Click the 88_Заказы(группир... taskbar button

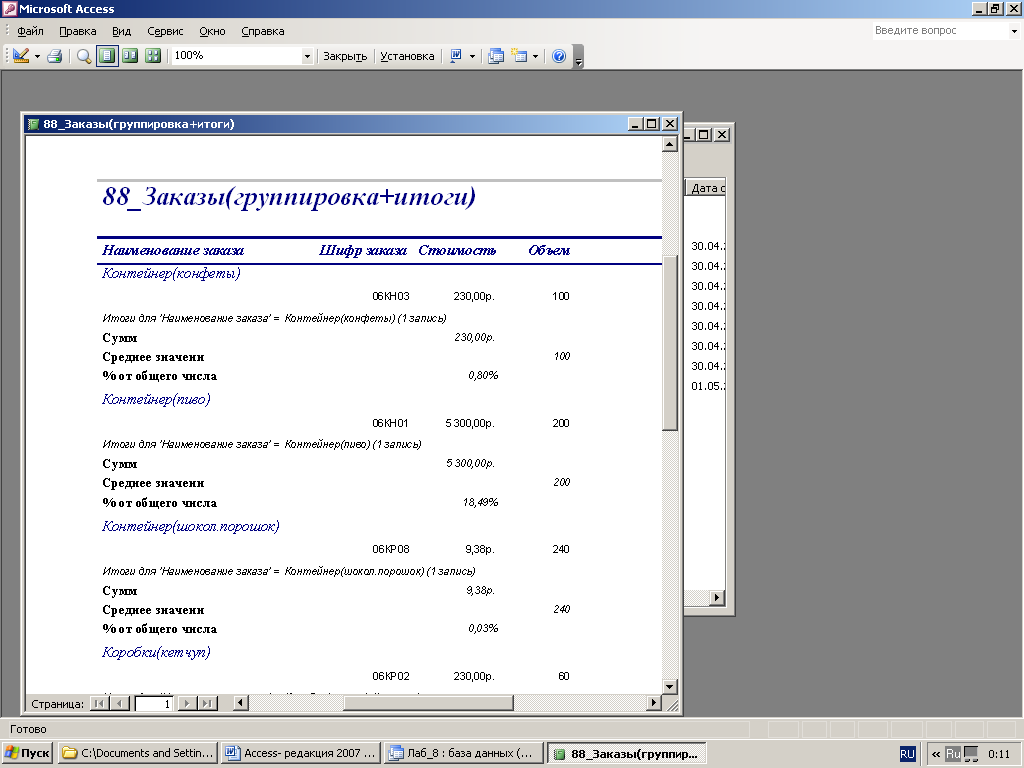click(x=627, y=753)
